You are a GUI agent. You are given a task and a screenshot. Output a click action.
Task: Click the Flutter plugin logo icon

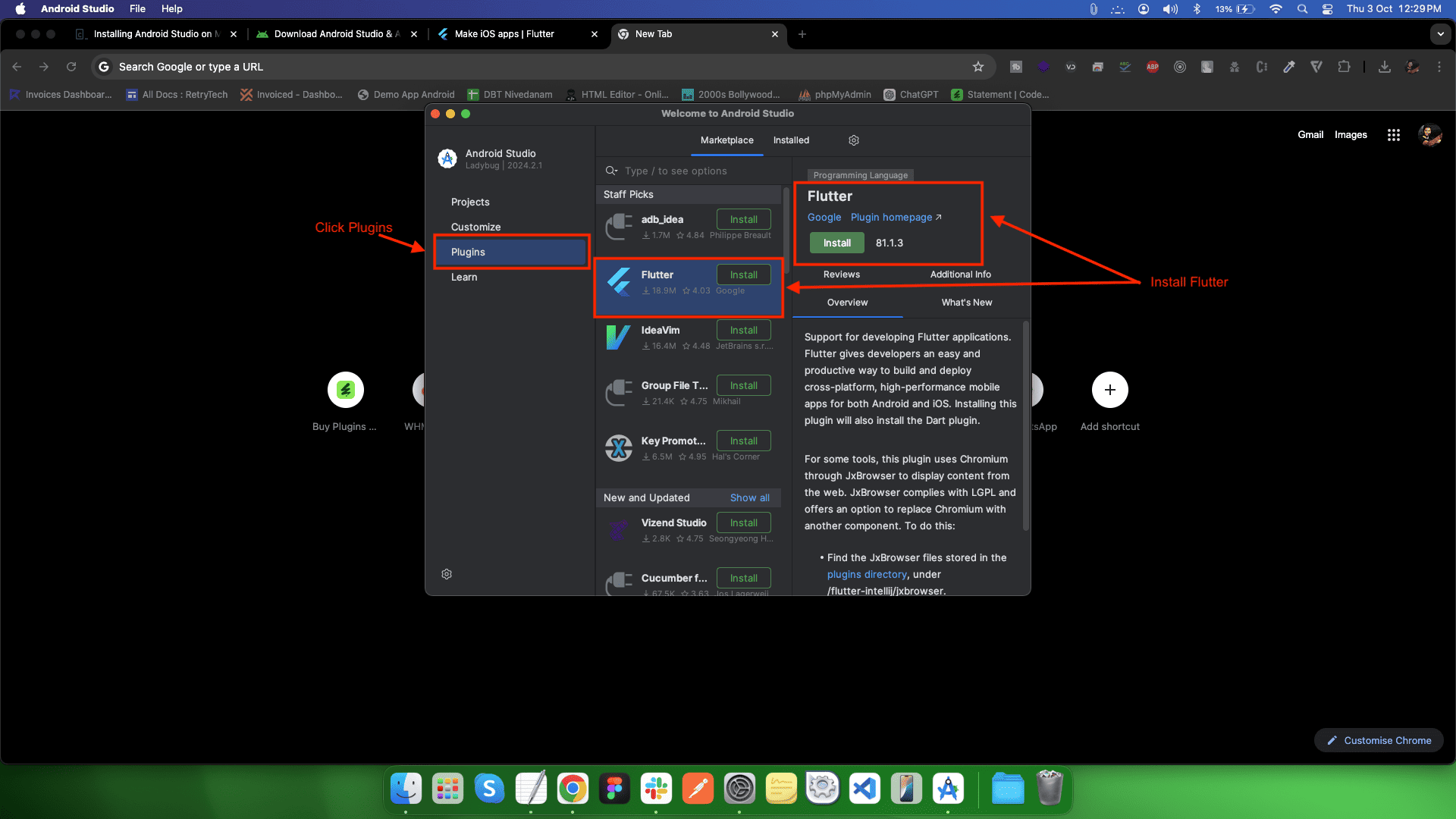tap(619, 281)
